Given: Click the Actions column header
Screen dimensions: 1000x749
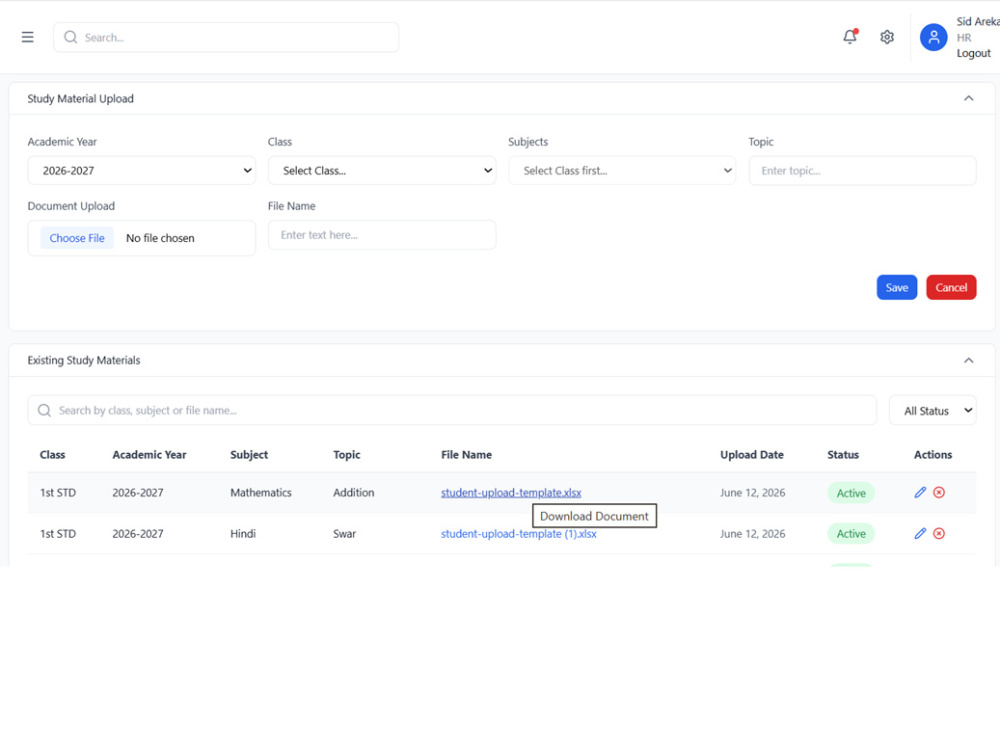Looking at the screenshot, I should [x=932, y=454].
